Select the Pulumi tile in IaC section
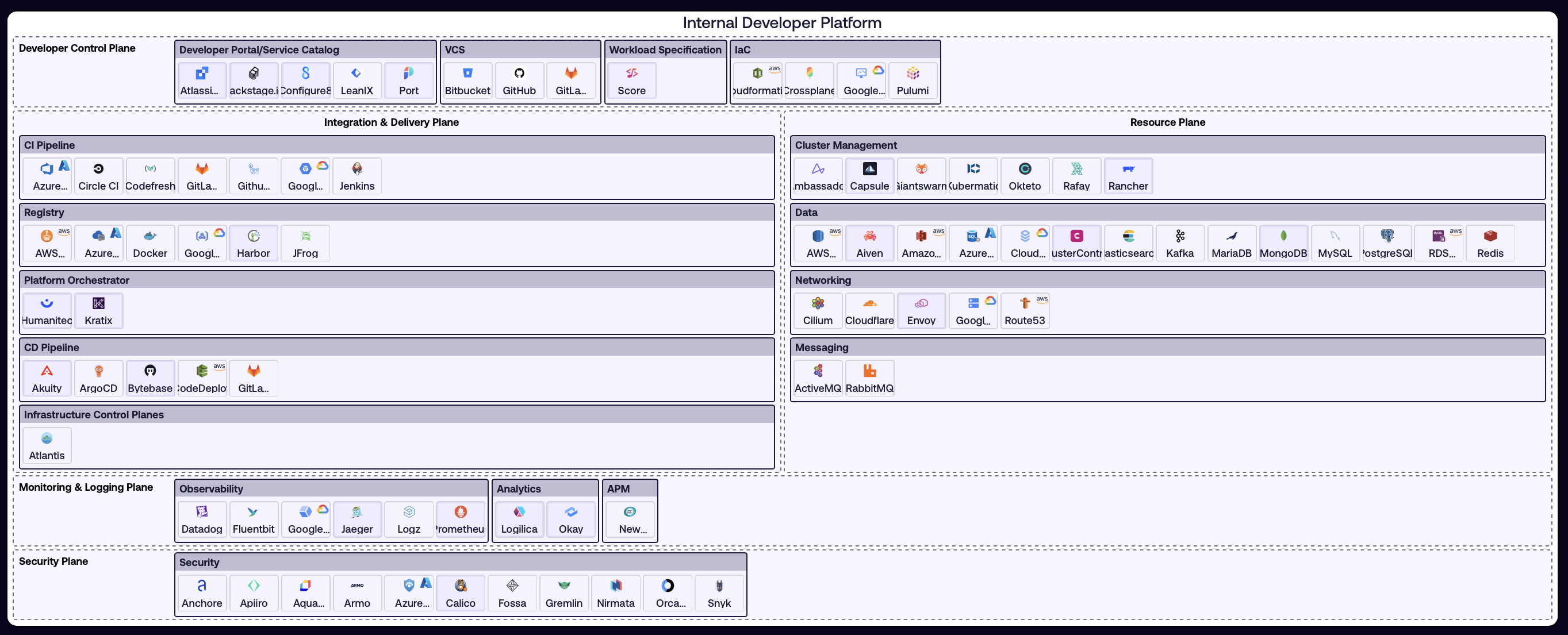This screenshot has height=635, width=1568. [913, 80]
